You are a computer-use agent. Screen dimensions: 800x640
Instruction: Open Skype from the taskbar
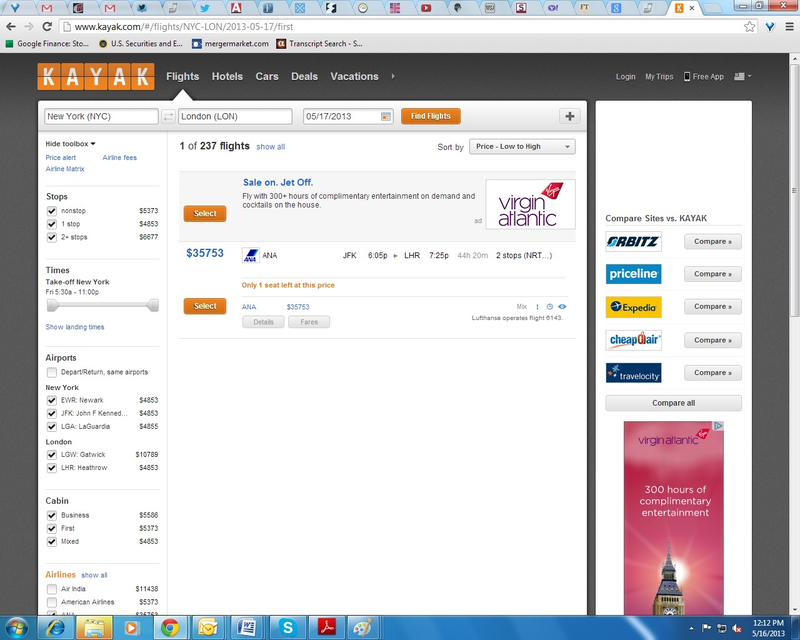[x=287, y=628]
